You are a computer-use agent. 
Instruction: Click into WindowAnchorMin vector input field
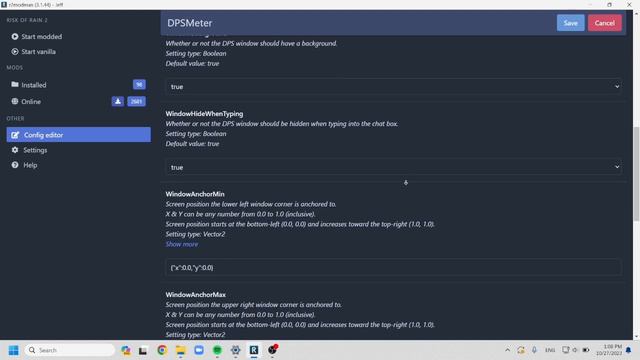(x=393, y=267)
